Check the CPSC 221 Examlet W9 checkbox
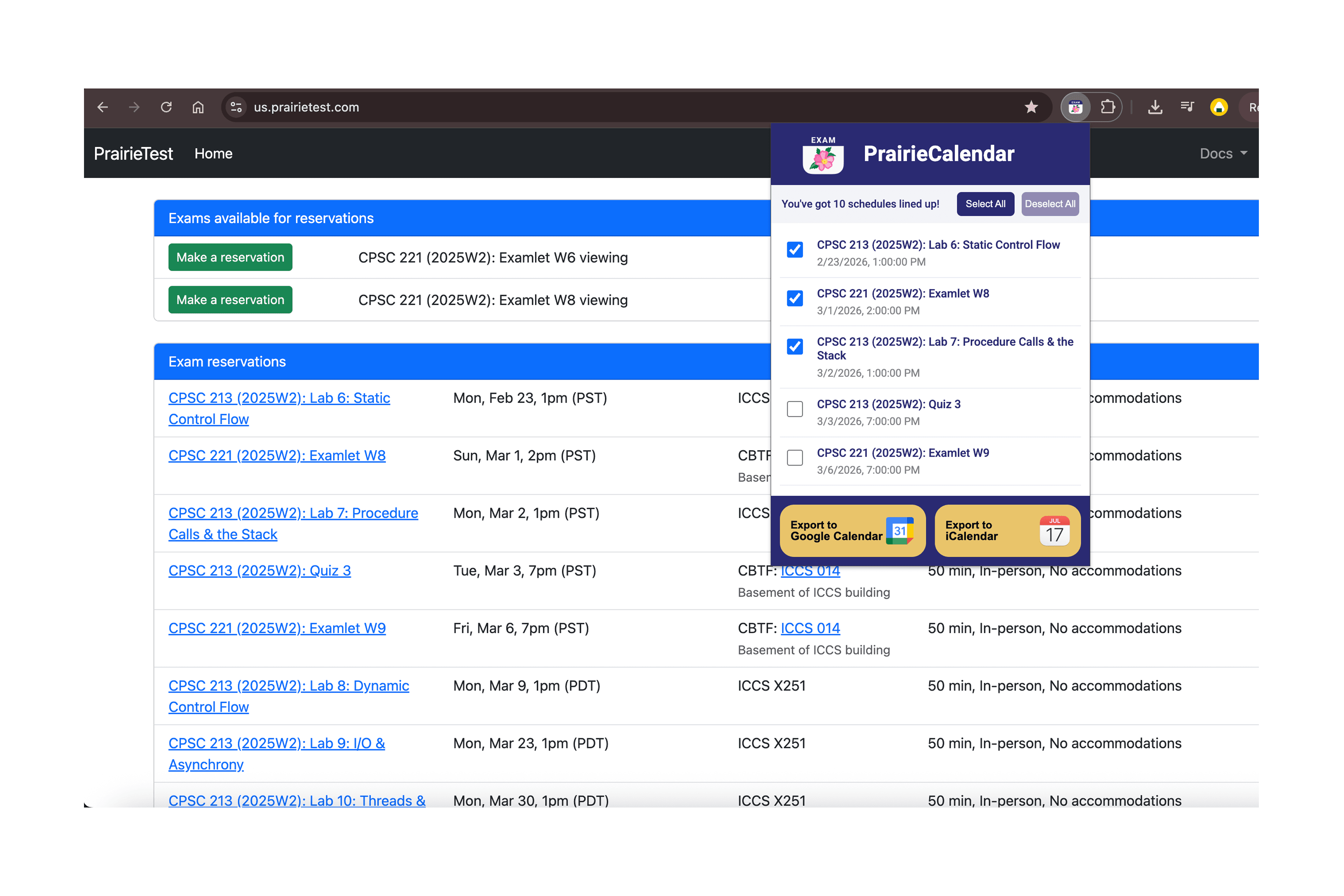Viewport: 1344px width, 896px height. pyautogui.click(x=795, y=458)
